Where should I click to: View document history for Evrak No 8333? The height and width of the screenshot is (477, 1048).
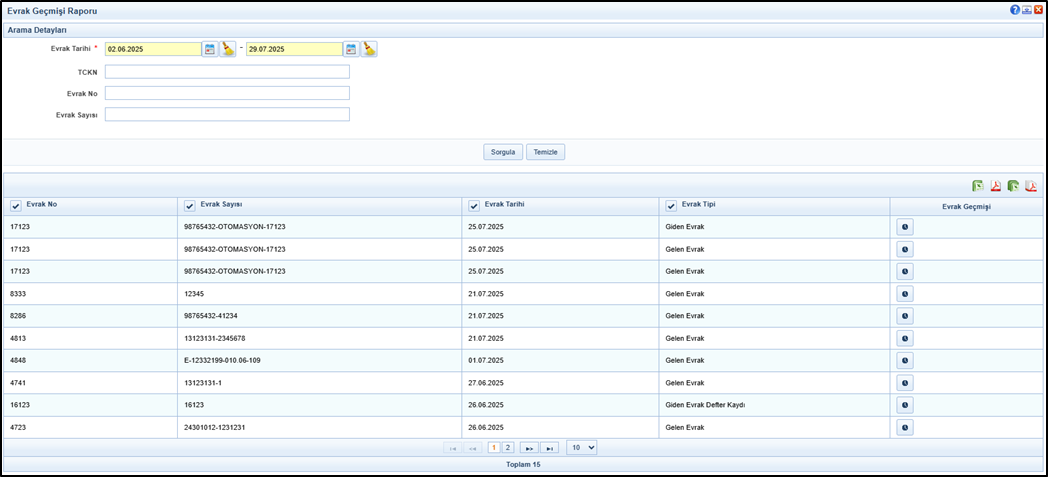pos(905,294)
